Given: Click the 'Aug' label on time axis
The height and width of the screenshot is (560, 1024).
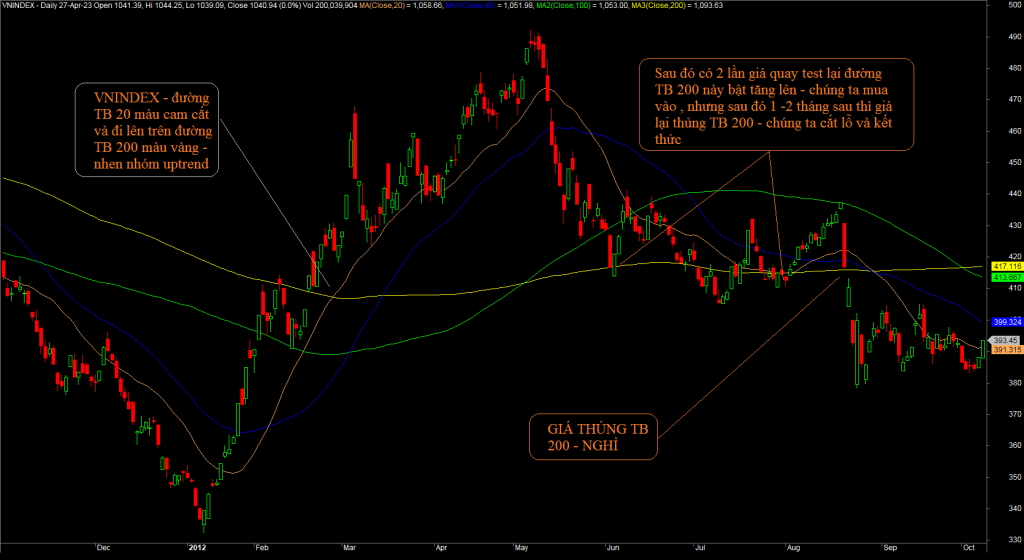Looking at the screenshot, I should coord(794,548).
